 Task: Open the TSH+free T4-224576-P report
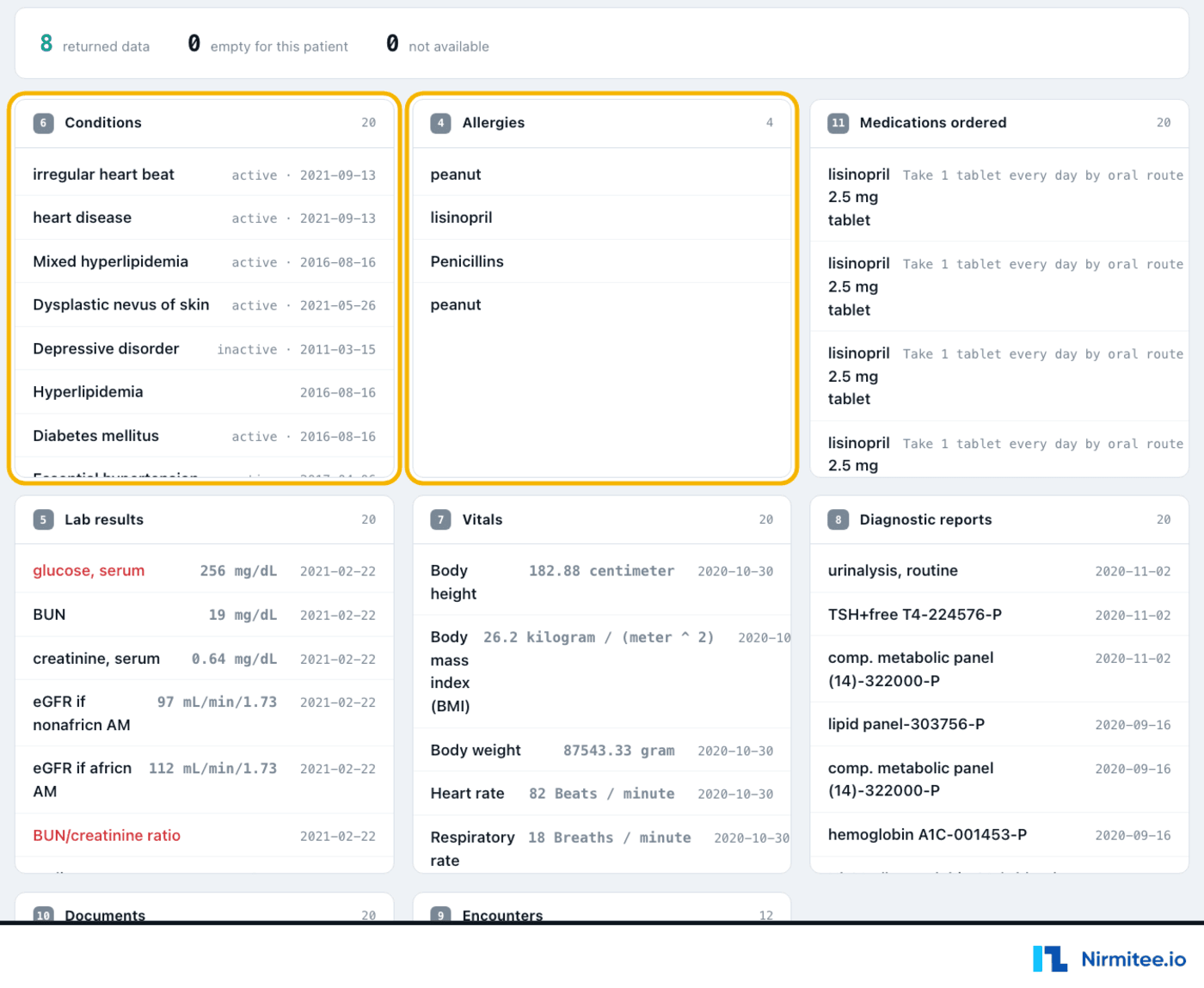click(x=999, y=615)
